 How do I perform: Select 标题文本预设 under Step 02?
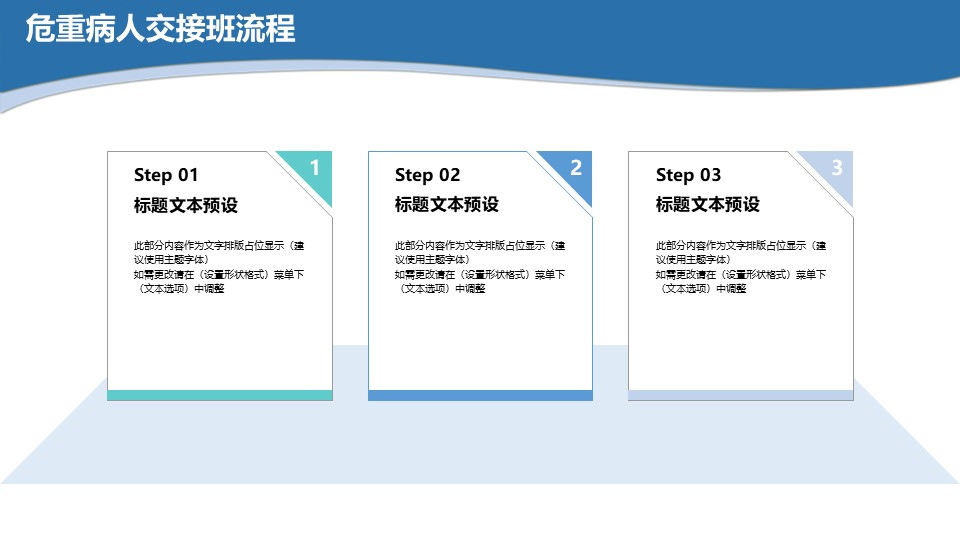coord(446,204)
